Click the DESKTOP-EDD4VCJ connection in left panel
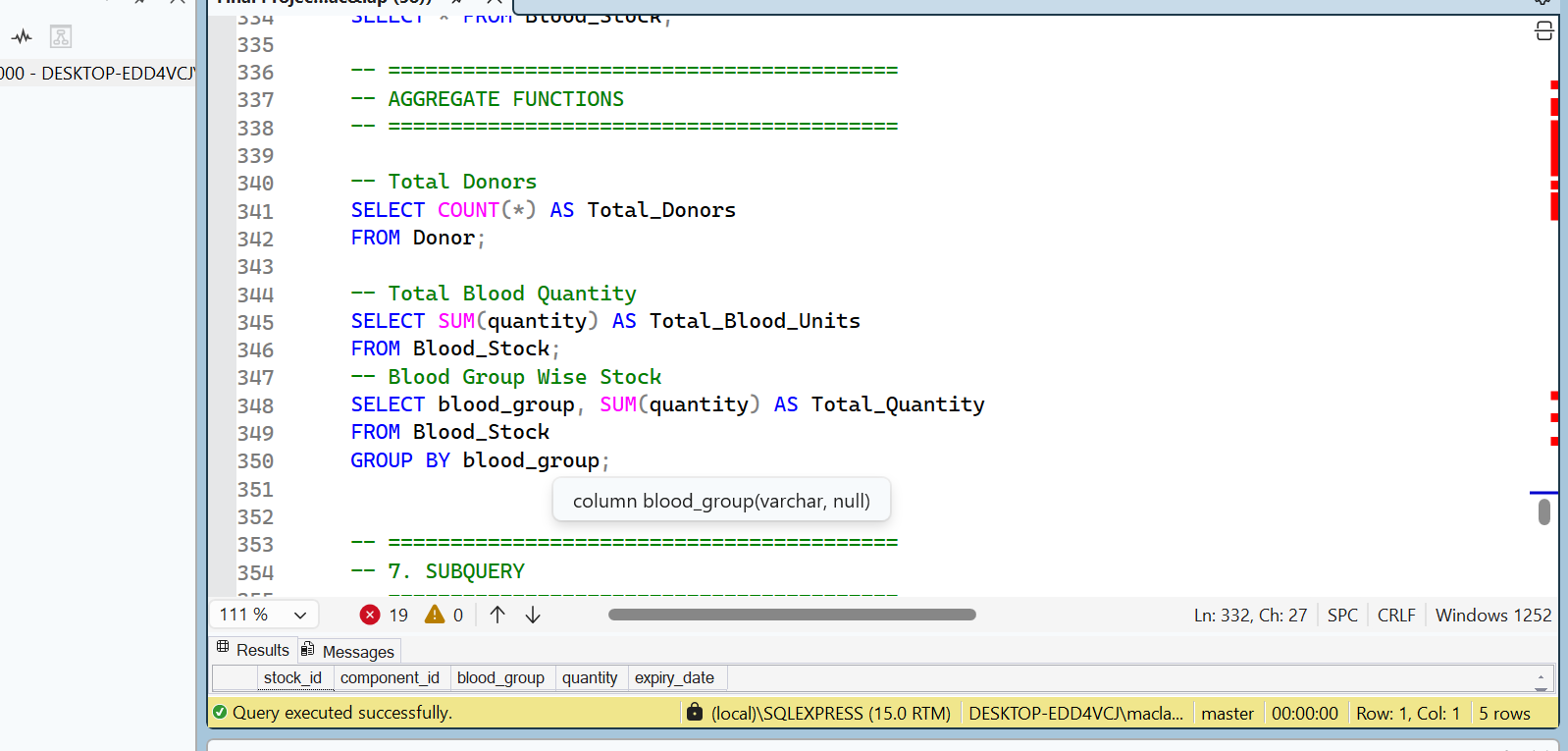Viewport: 1568px width, 751px height. pos(98,74)
